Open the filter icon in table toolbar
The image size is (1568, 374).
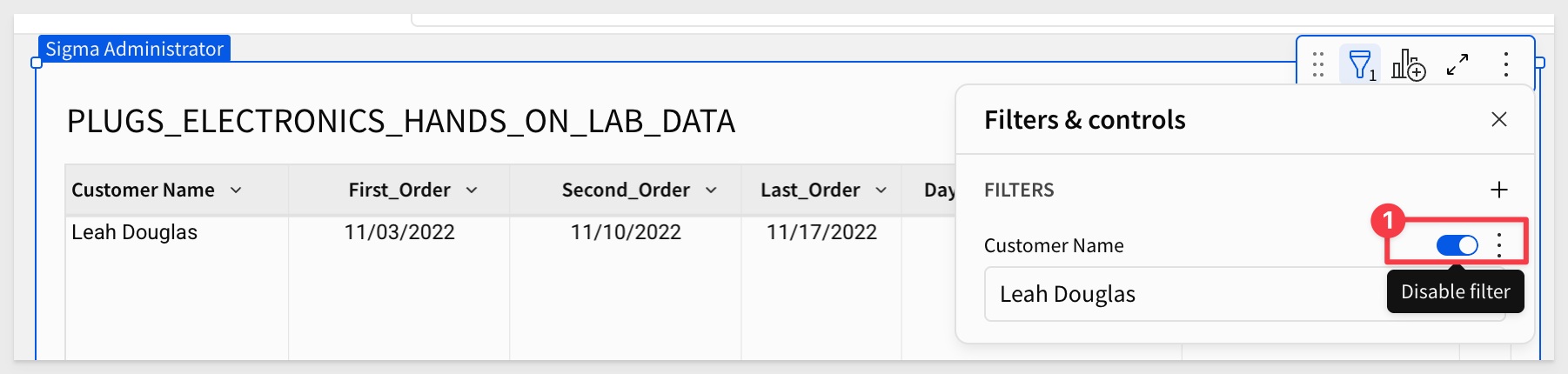(x=1359, y=64)
